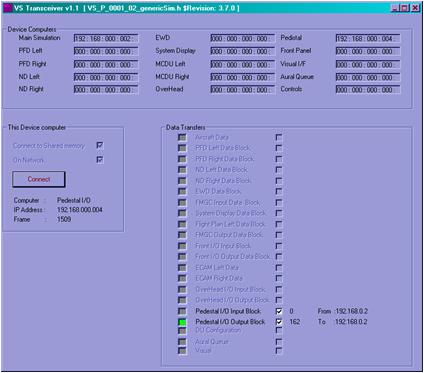The image size is (424, 373).
Task: Uncheck Pedestal I/O Input Block checkbox
Action: click(279, 311)
